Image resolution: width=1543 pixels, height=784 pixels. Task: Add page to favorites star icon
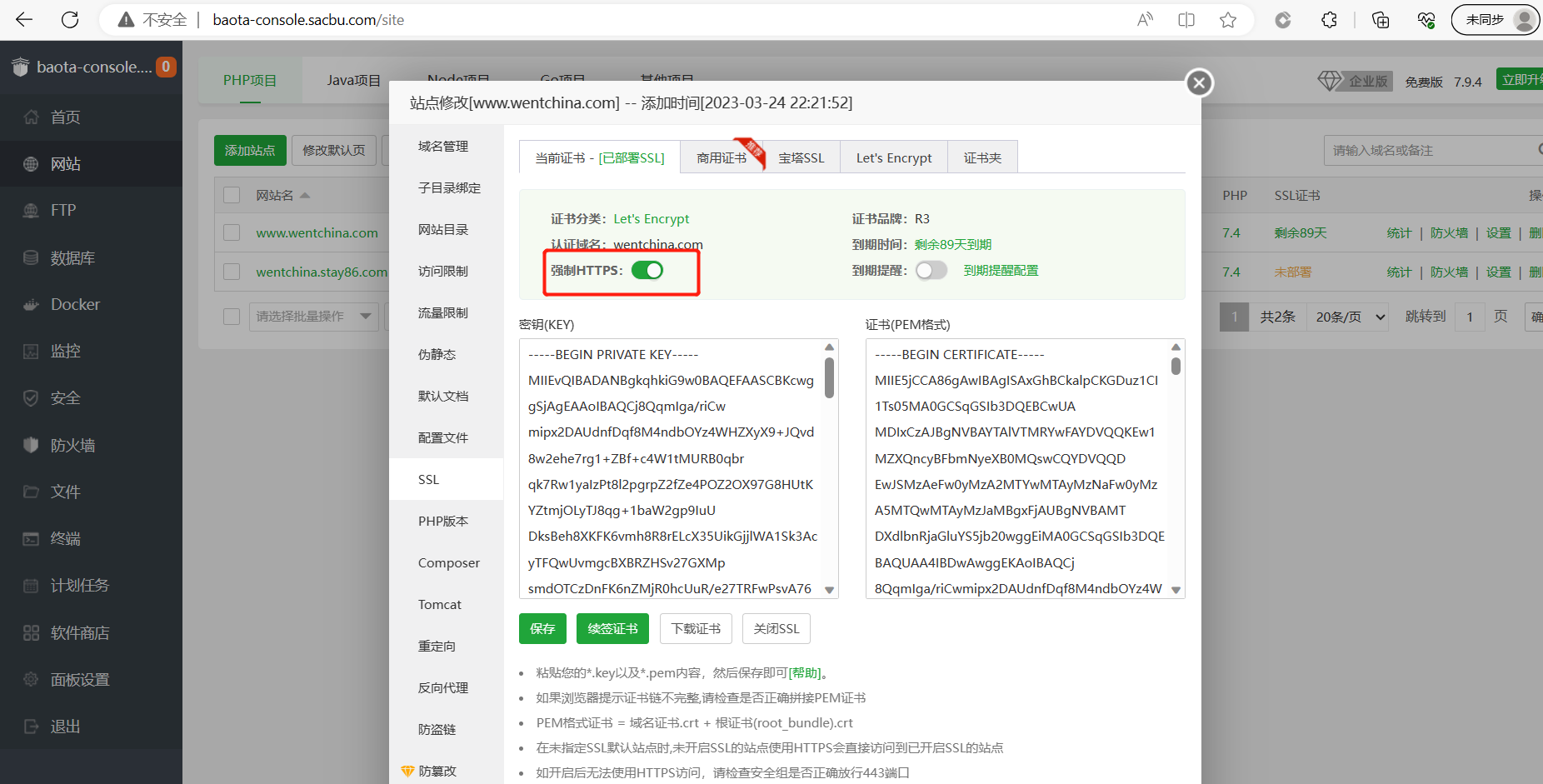pyautogui.click(x=1227, y=20)
